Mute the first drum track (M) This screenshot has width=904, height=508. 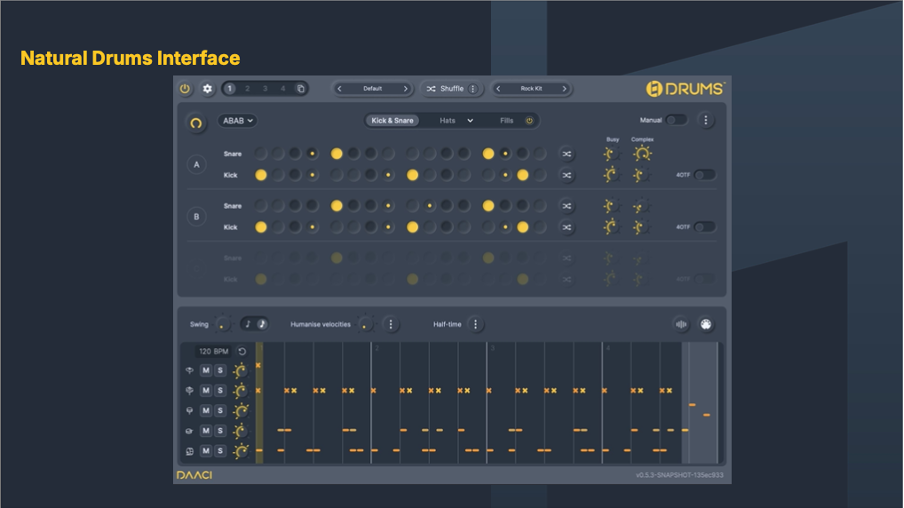(206, 370)
